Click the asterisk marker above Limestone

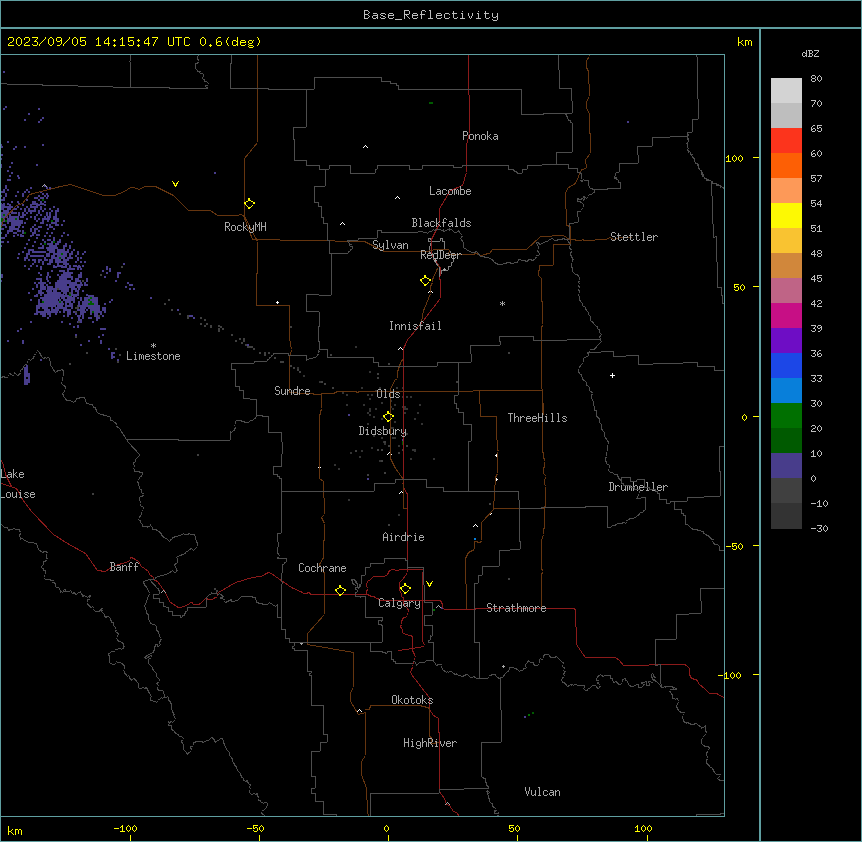click(x=153, y=346)
